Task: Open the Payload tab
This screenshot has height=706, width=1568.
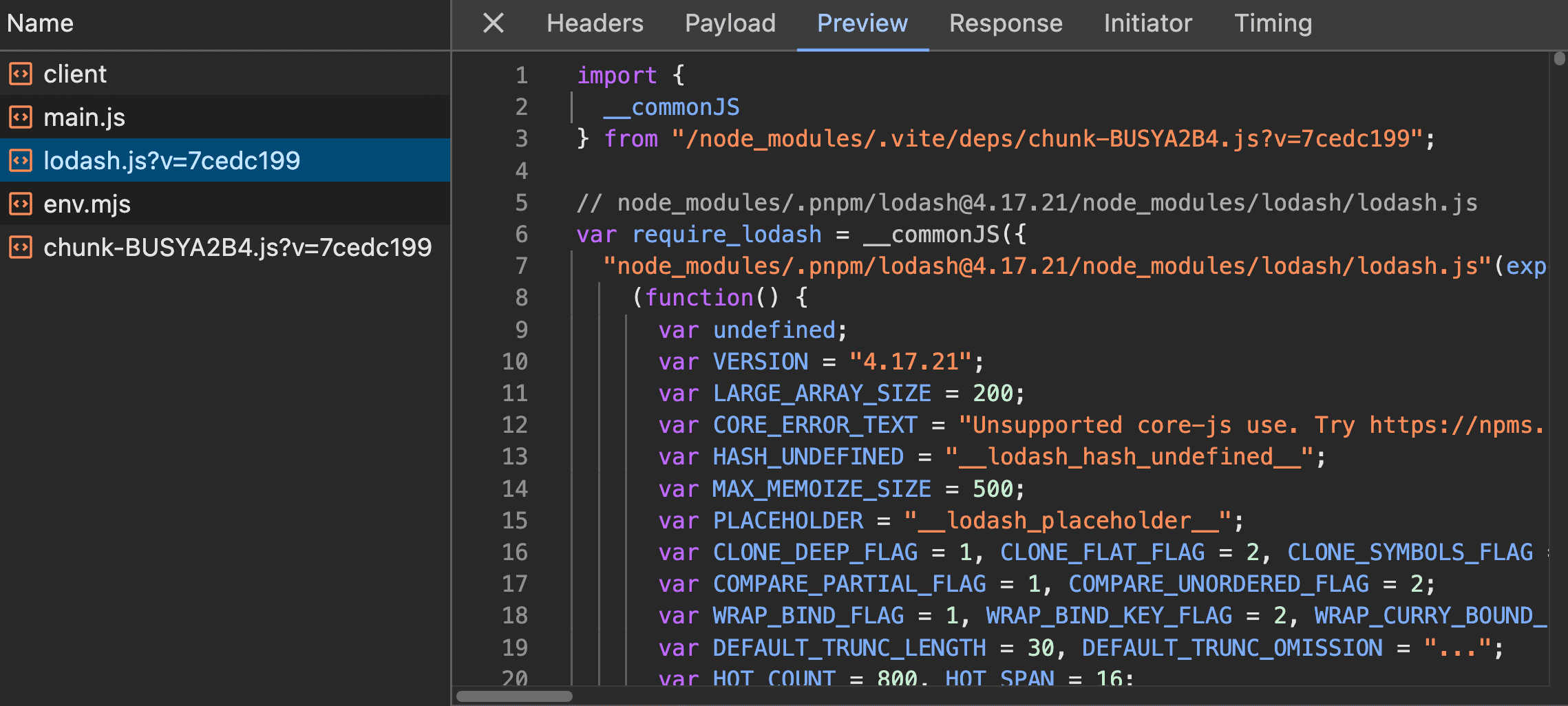Action: pos(729,23)
